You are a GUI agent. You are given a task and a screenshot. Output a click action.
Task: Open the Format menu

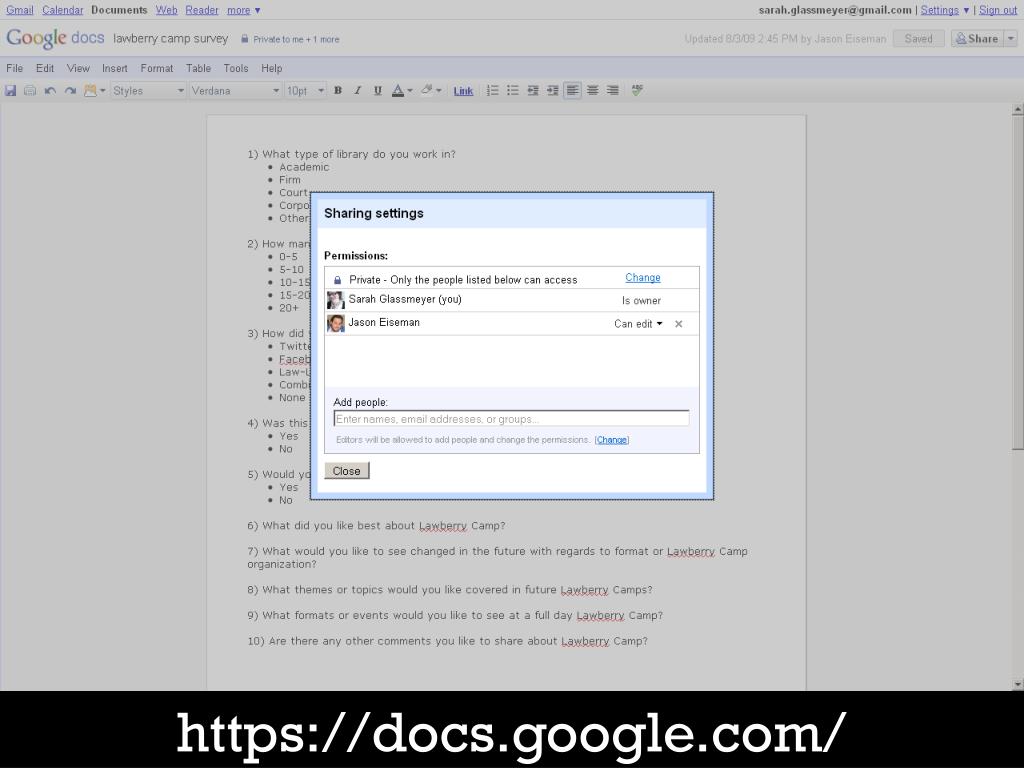(x=157, y=69)
